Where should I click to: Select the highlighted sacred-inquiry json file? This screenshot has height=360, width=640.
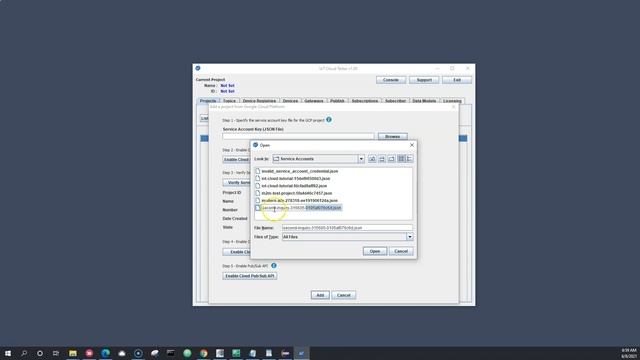pyautogui.click(x=301, y=208)
